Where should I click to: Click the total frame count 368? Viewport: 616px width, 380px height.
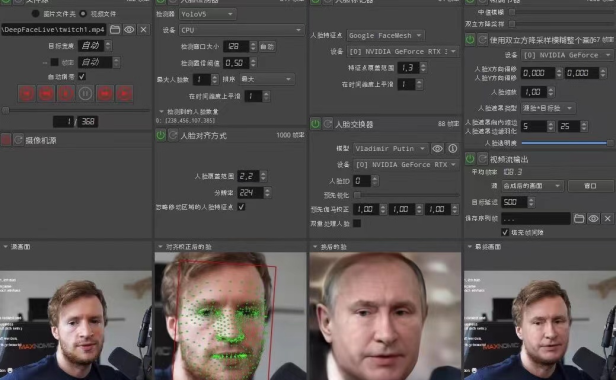88,121
